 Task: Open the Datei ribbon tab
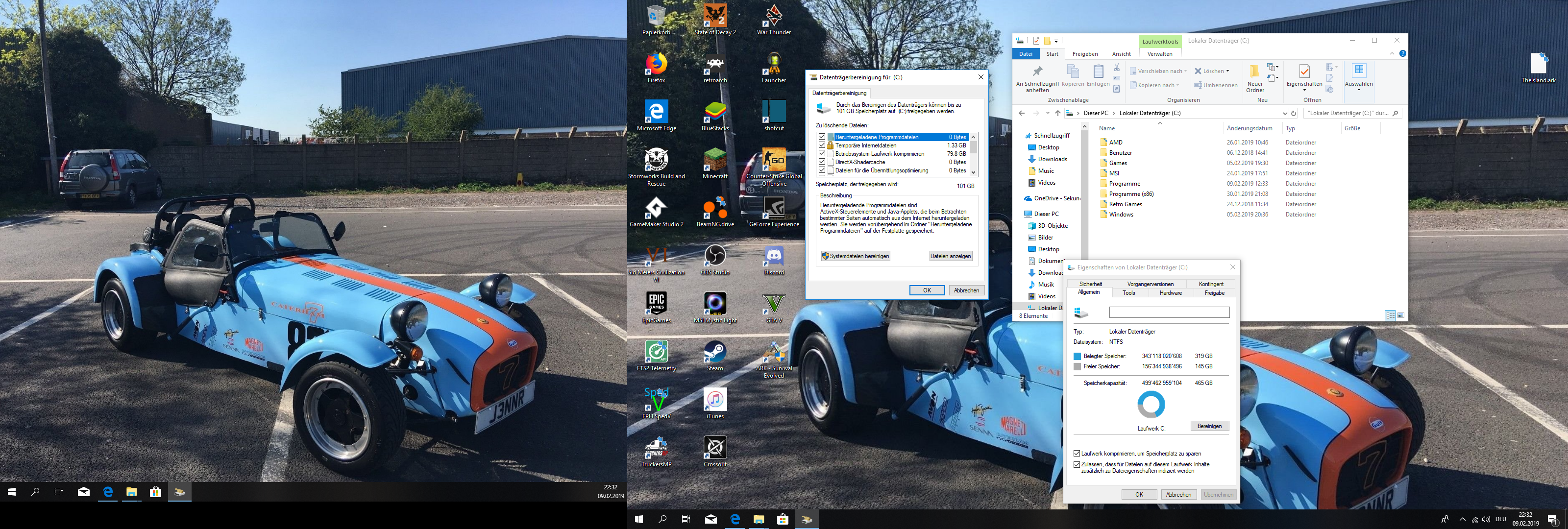pos(1026,54)
